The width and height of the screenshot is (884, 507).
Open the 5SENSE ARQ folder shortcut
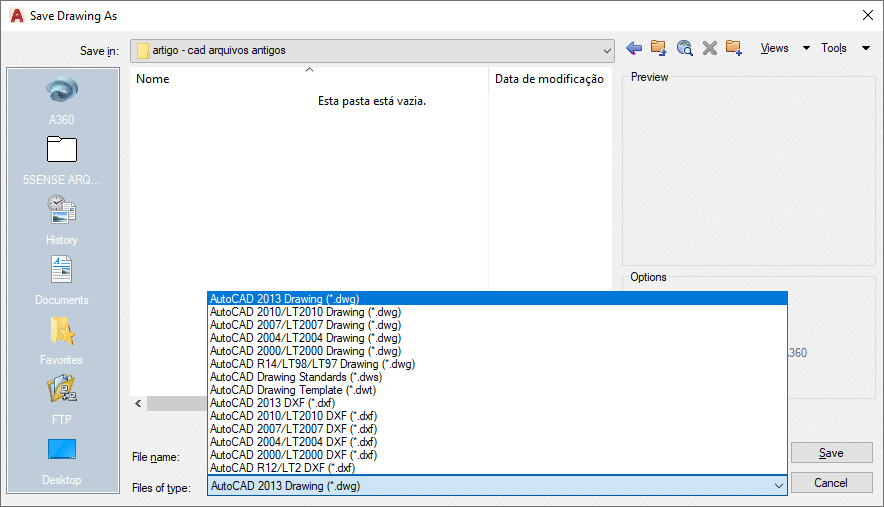61,161
